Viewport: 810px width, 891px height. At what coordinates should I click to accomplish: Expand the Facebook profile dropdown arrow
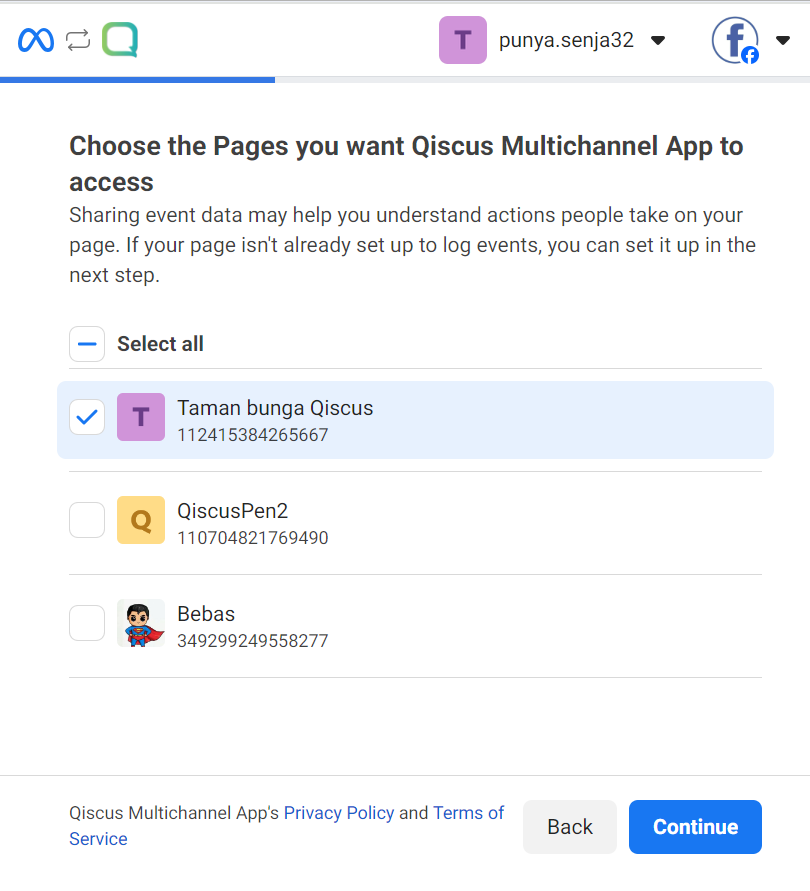(783, 40)
